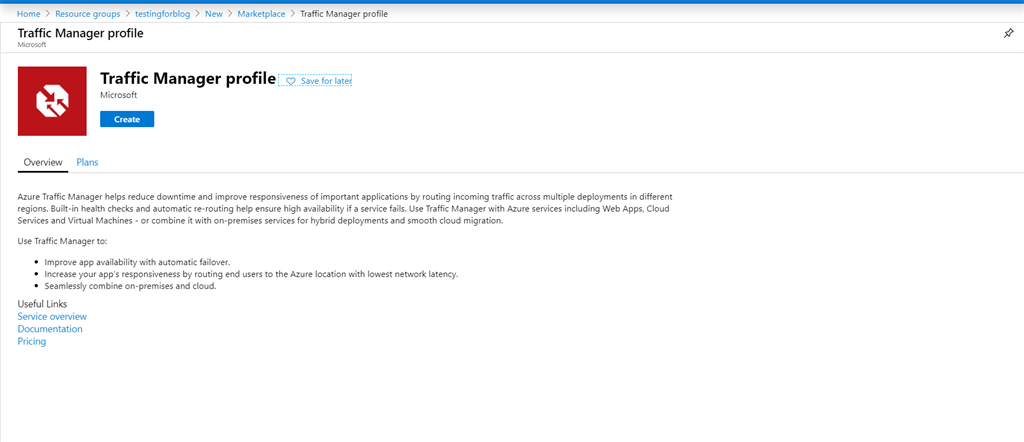Click the large bold Traffic Manager profile heading
The width and height of the screenshot is (1024, 442).
click(188, 78)
